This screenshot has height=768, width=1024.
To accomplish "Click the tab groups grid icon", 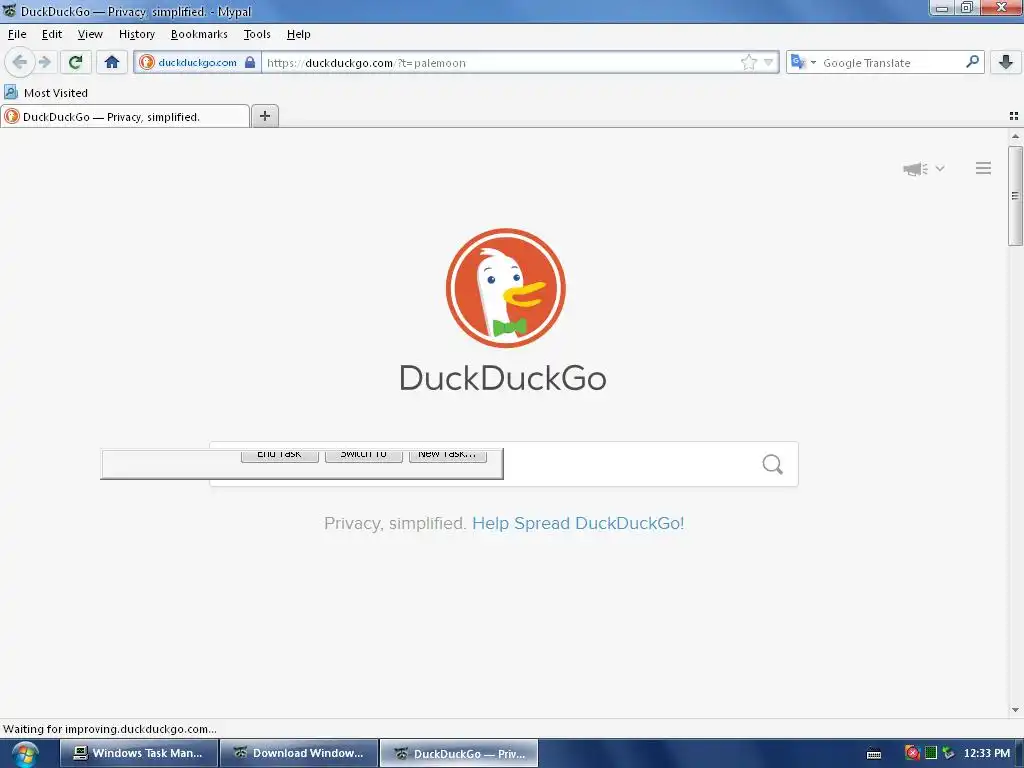I will click(1014, 116).
